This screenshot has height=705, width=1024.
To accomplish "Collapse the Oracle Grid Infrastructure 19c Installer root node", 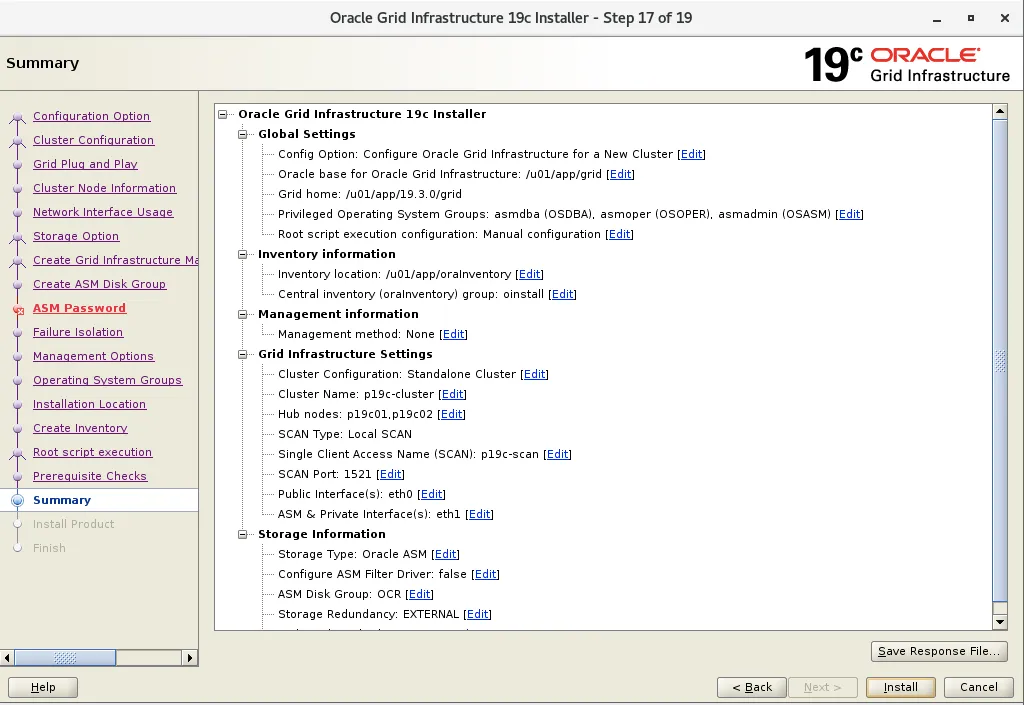I will pyautogui.click(x=224, y=113).
